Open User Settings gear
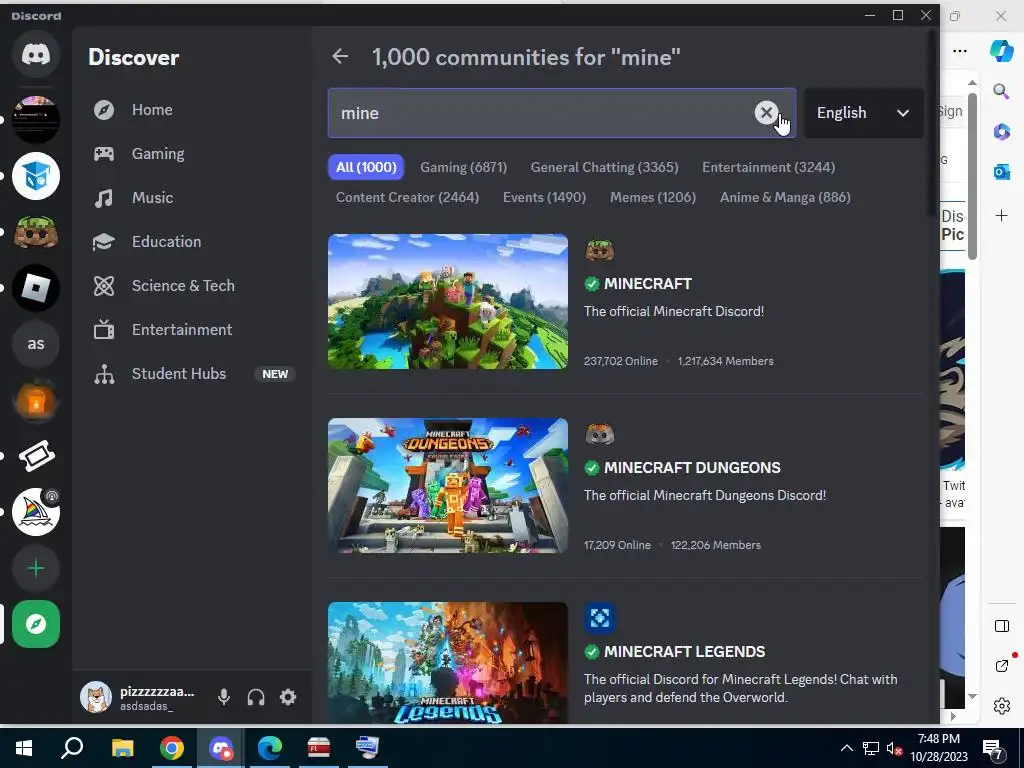Image resolution: width=1024 pixels, height=768 pixels. point(288,697)
